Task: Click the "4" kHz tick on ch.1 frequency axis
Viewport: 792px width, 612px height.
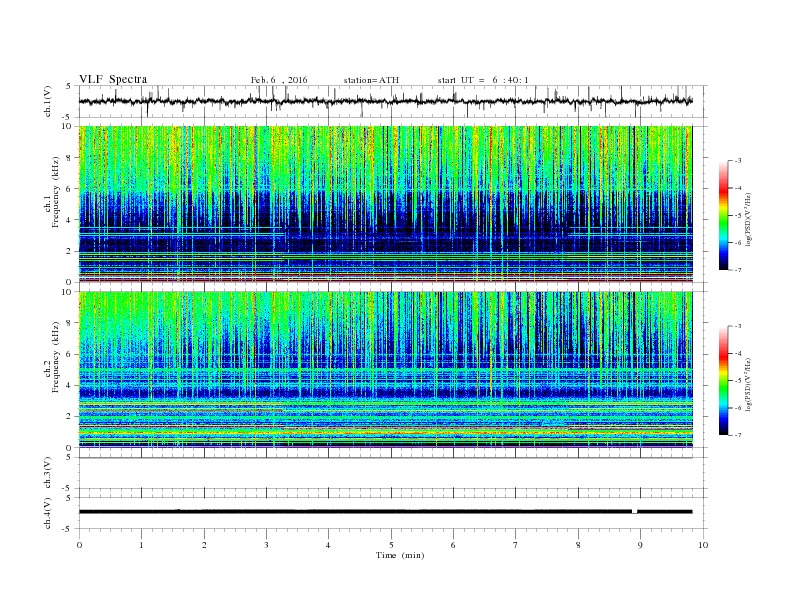Action: pos(70,220)
